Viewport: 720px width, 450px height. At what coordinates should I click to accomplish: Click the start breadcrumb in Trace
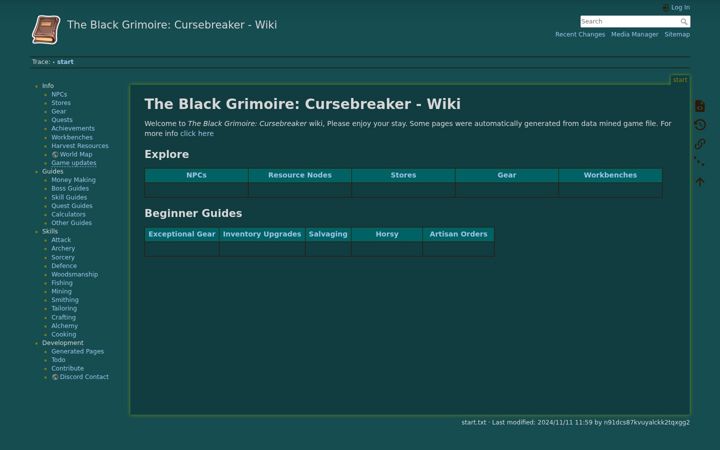point(65,62)
